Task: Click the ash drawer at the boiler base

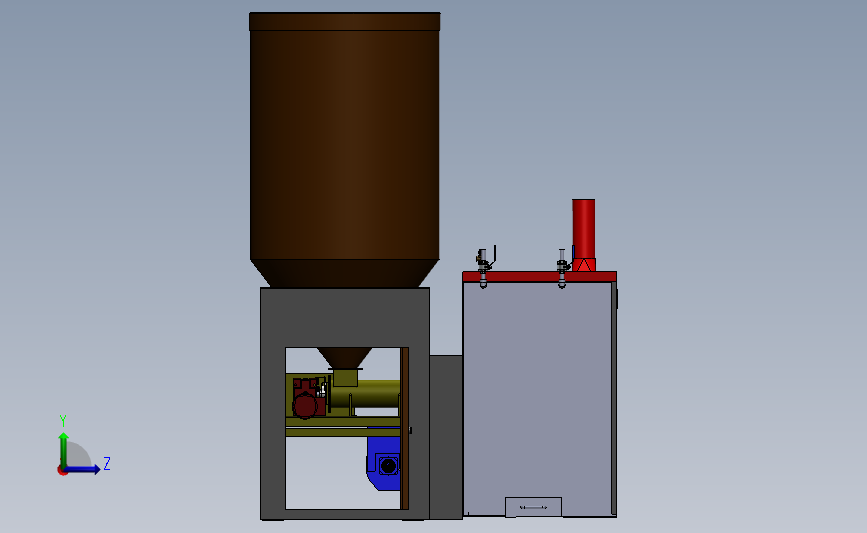Action: click(534, 507)
